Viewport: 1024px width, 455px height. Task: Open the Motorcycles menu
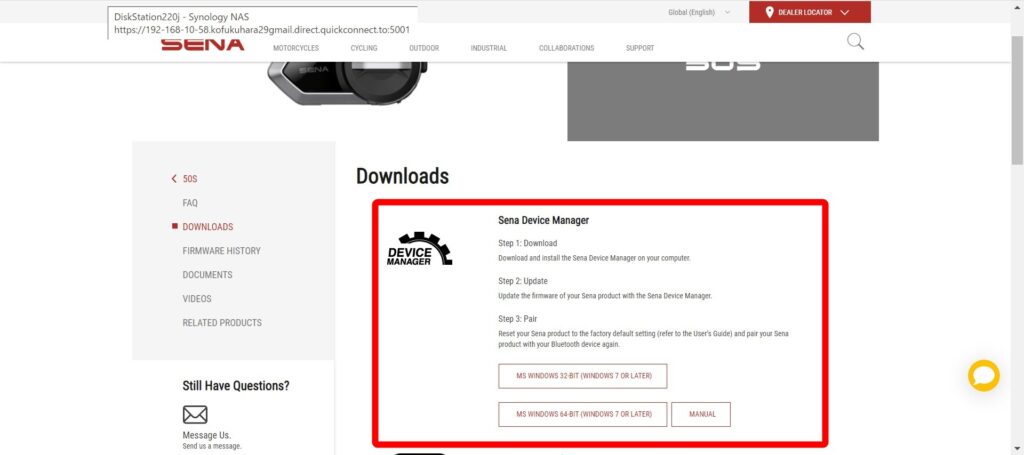tap(296, 48)
